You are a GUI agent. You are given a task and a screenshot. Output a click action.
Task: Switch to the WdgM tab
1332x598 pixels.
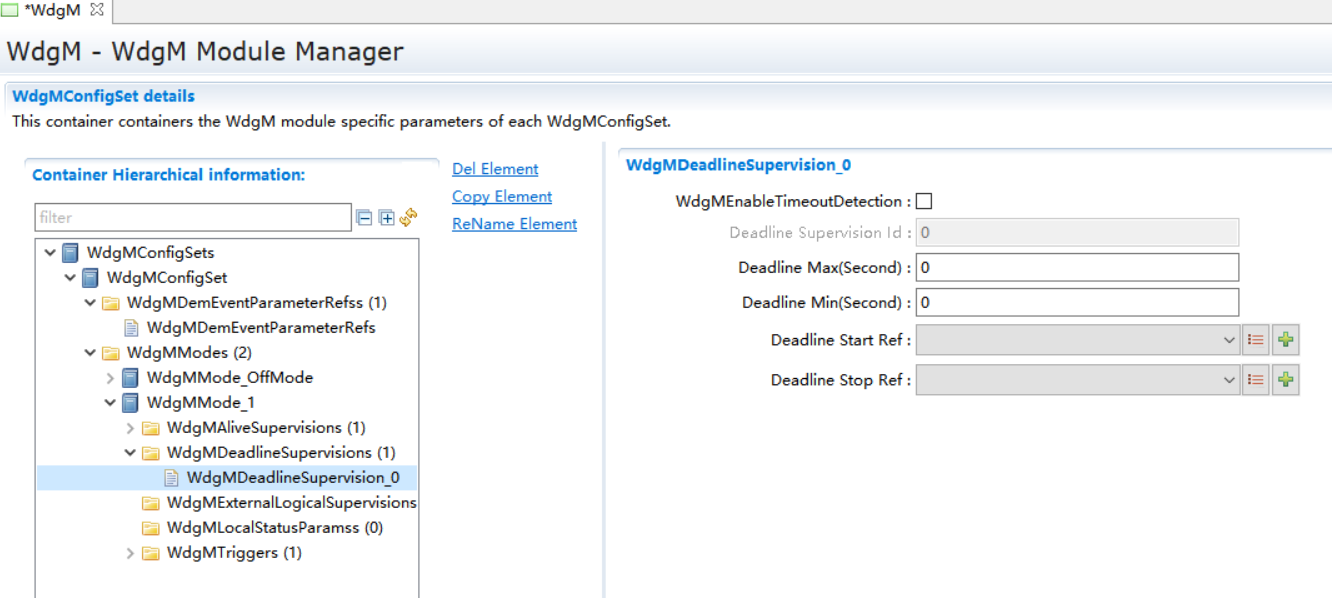coord(50,10)
